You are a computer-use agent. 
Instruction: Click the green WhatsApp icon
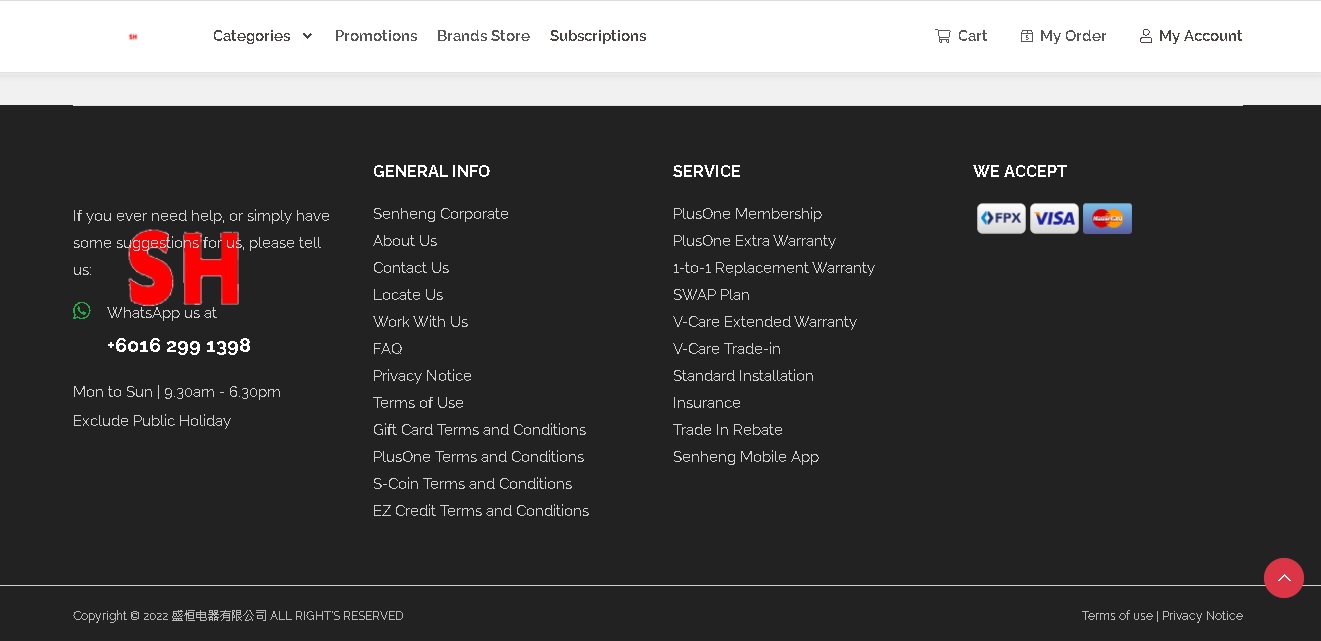pos(82,311)
